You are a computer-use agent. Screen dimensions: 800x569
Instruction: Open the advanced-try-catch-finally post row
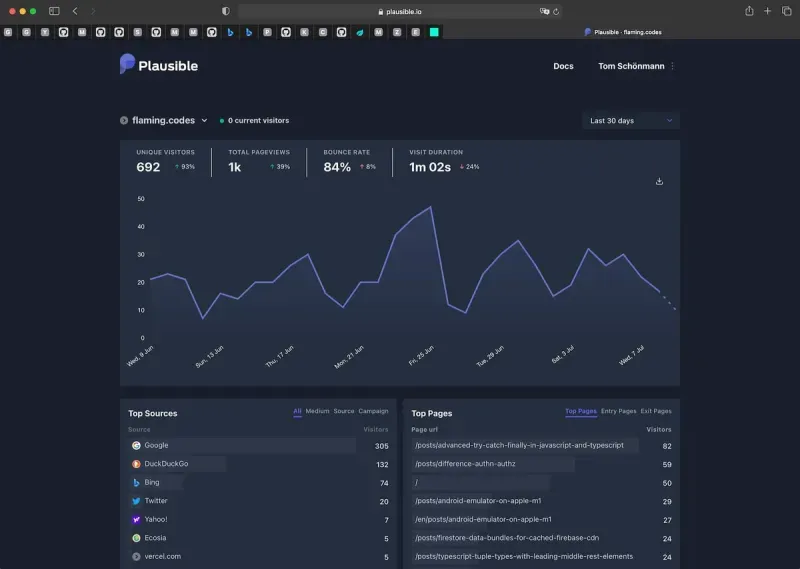click(x=541, y=446)
